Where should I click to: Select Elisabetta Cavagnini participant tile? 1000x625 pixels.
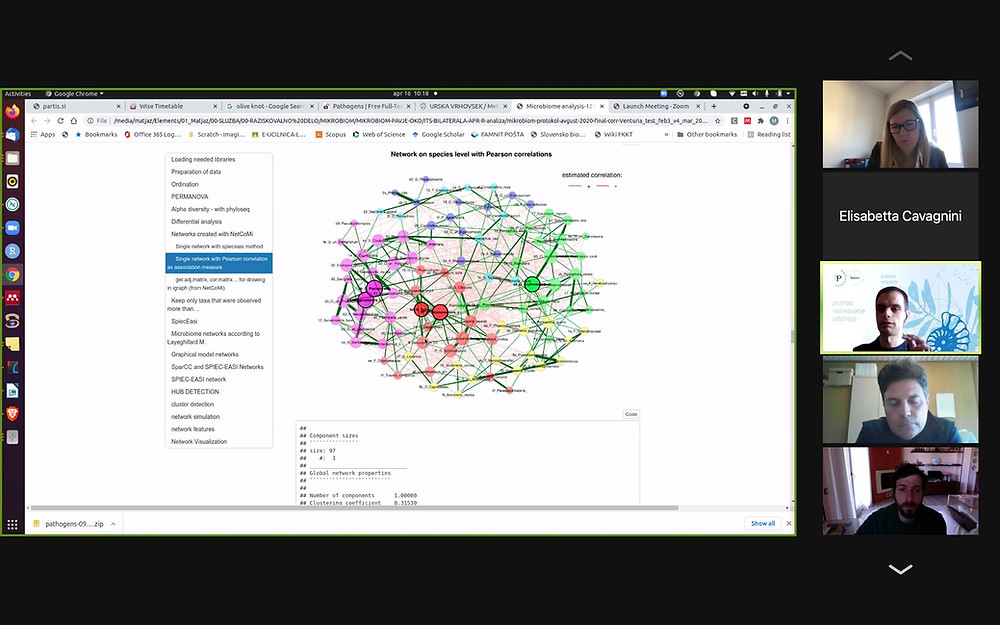(900, 216)
